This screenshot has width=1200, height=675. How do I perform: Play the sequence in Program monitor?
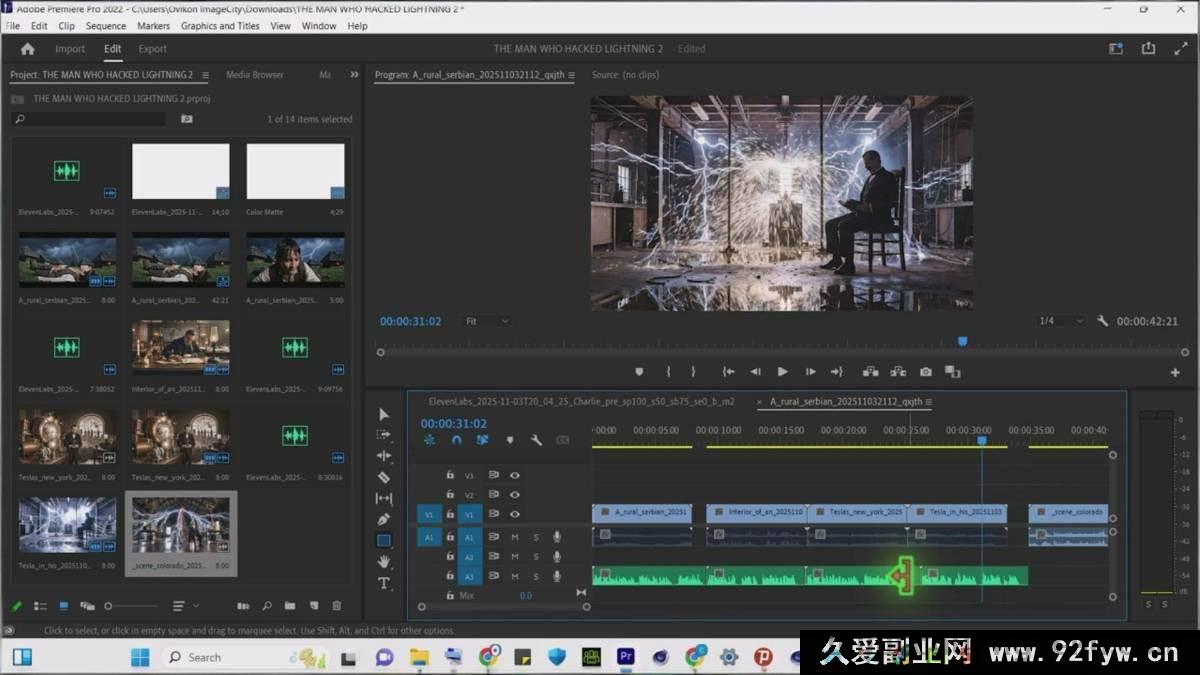(782, 372)
